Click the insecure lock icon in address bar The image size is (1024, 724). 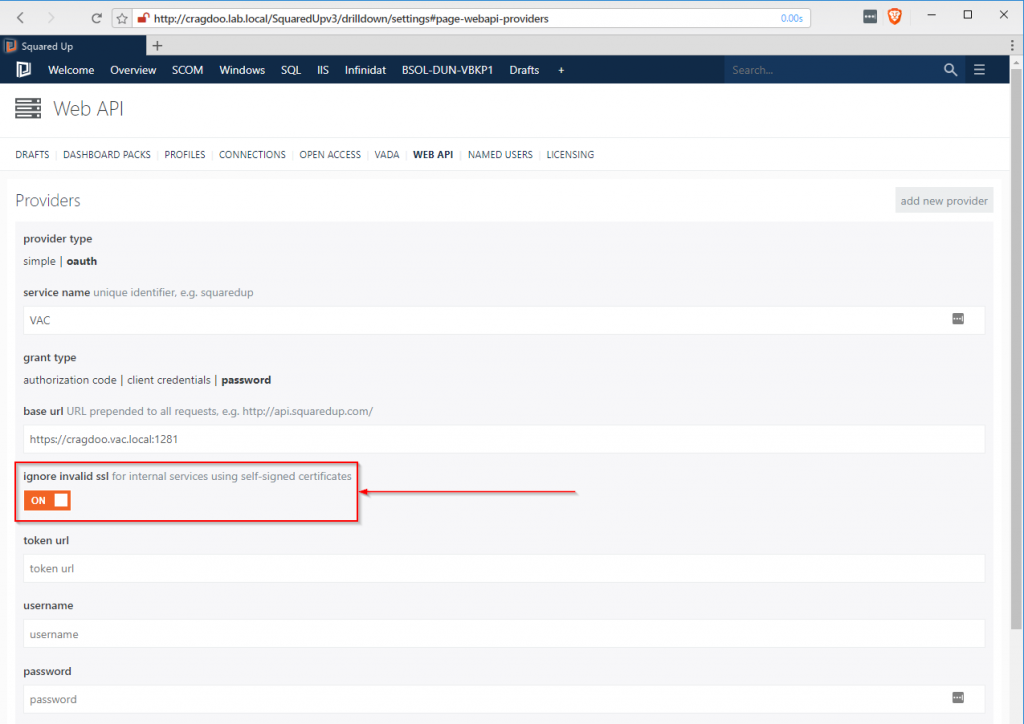pos(143,18)
